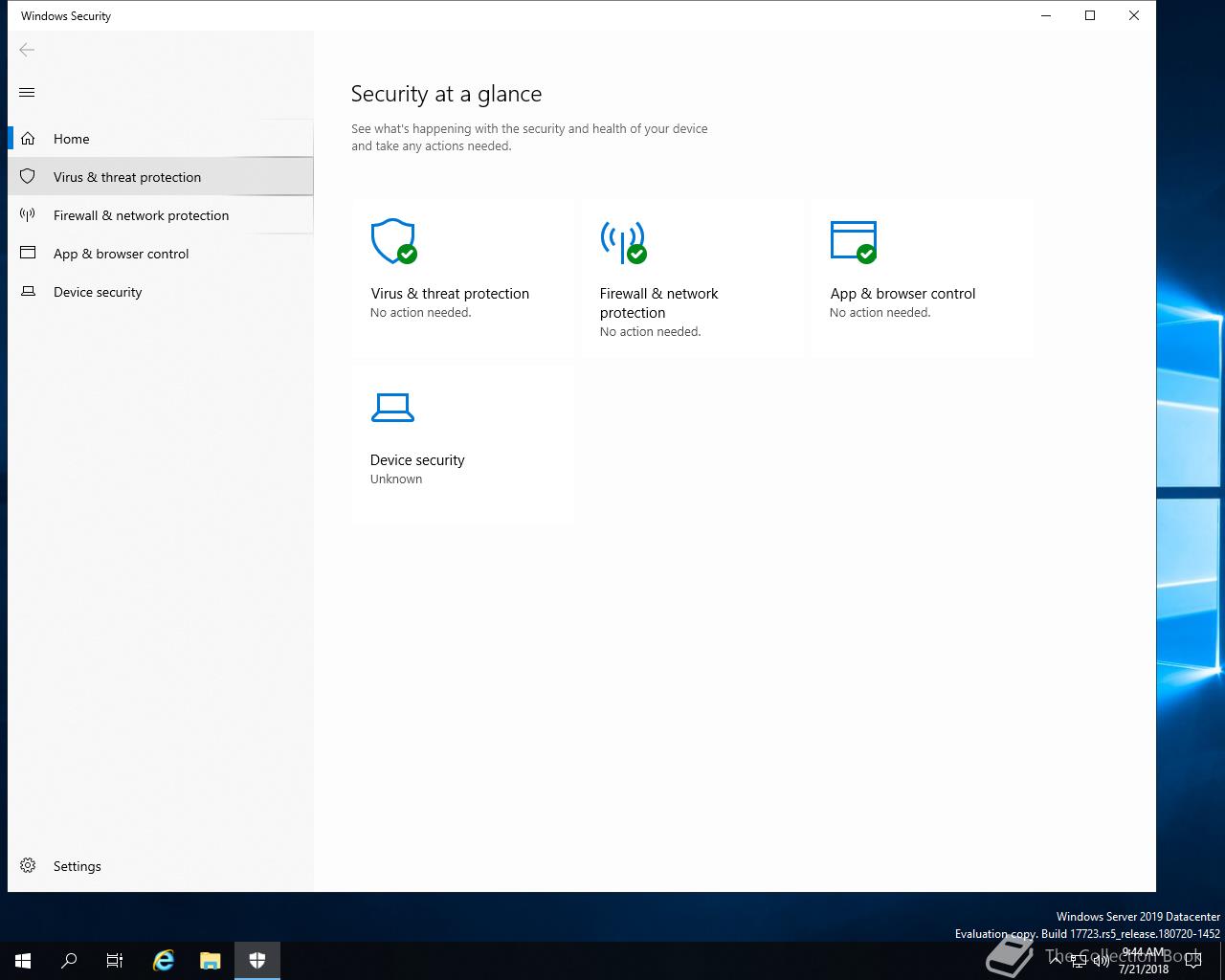Viewport: 1225px width, 980px height.
Task: Click the Virus & threat protection shield tile icon
Action: [x=393, y=241]
